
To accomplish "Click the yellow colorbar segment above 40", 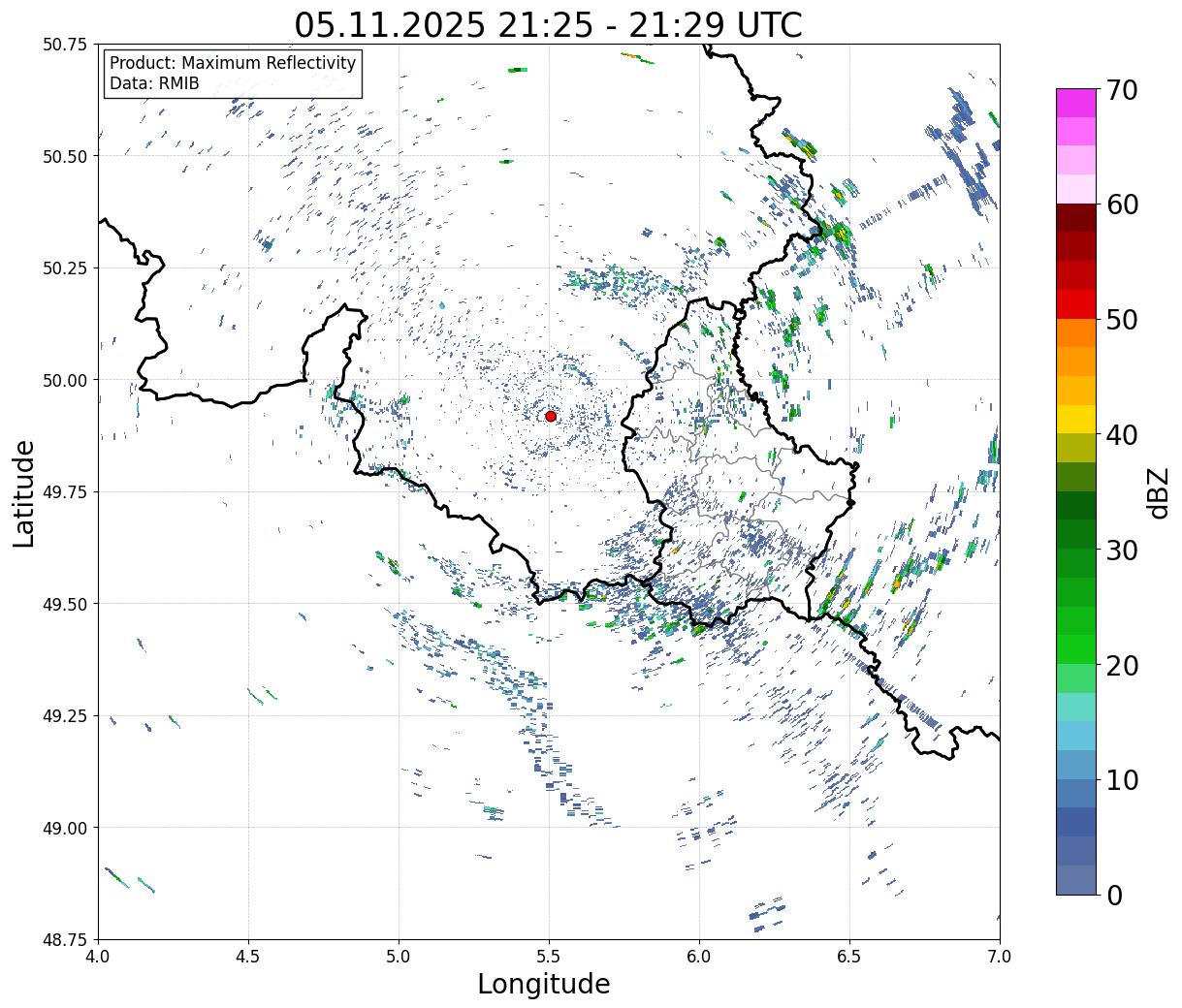I will tap(1075, 419).
